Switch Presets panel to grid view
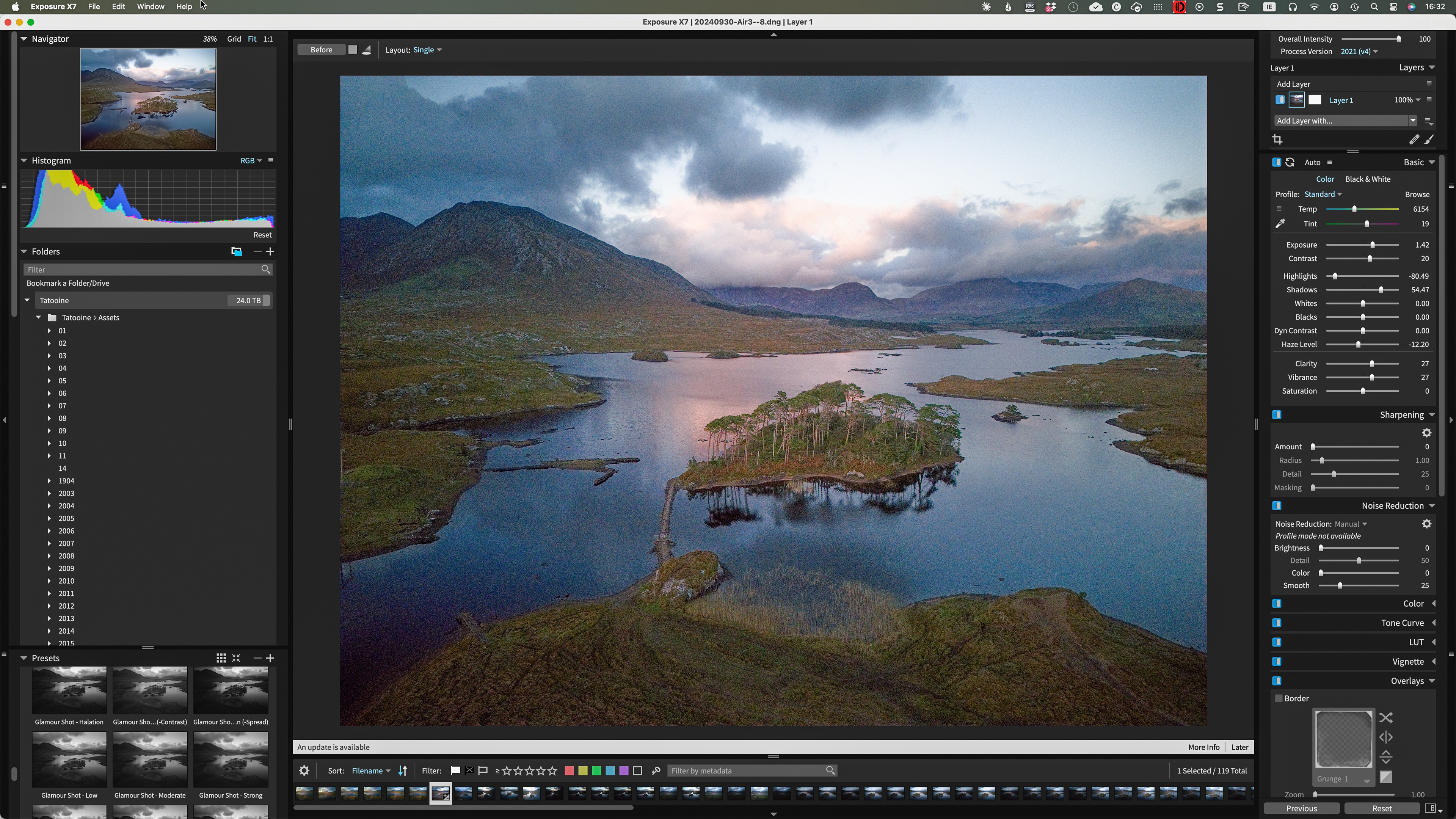1456x819 pixels. pyautogui.click(x=221, y=658)
